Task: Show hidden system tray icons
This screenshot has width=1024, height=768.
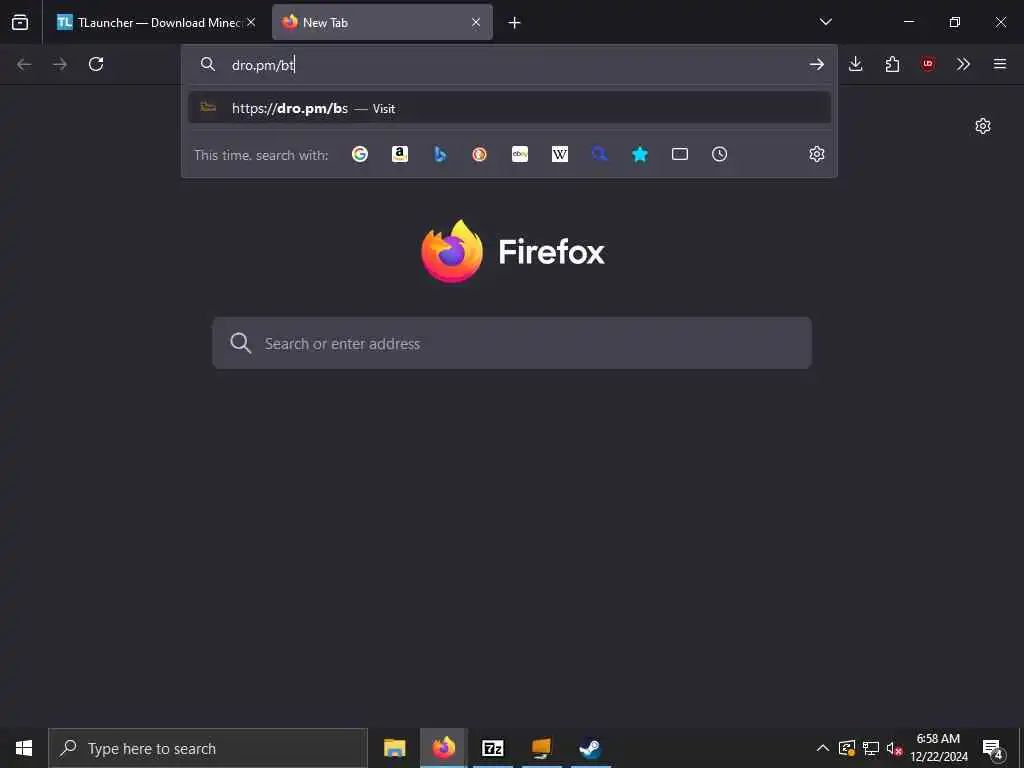Action: click(x=823, y=748)
